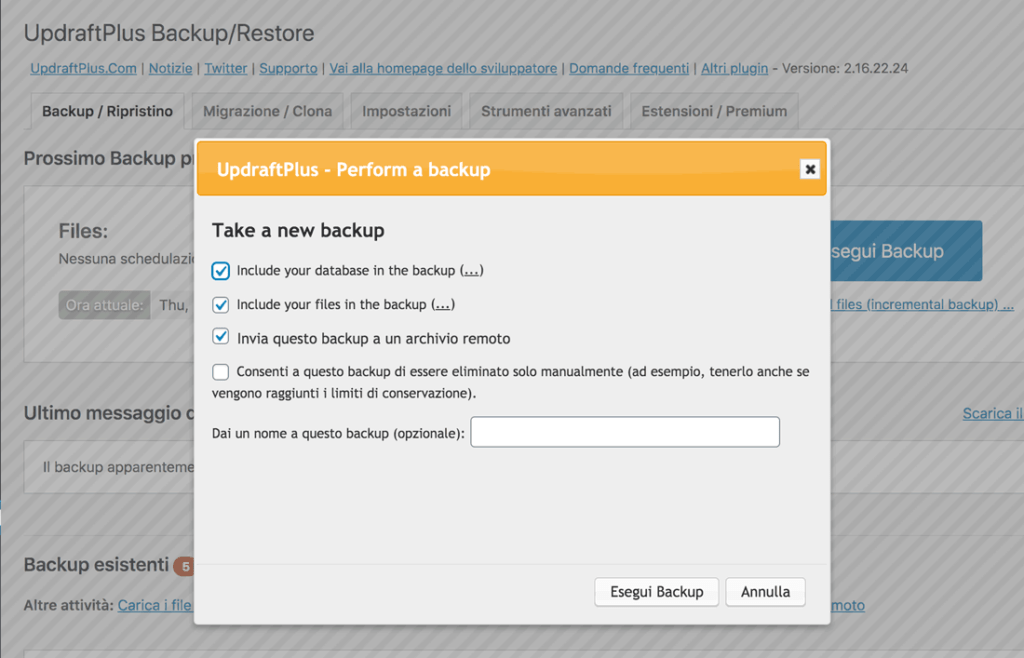
Task: Expand database options ellipsis link
Action: (x=471, y=270)
